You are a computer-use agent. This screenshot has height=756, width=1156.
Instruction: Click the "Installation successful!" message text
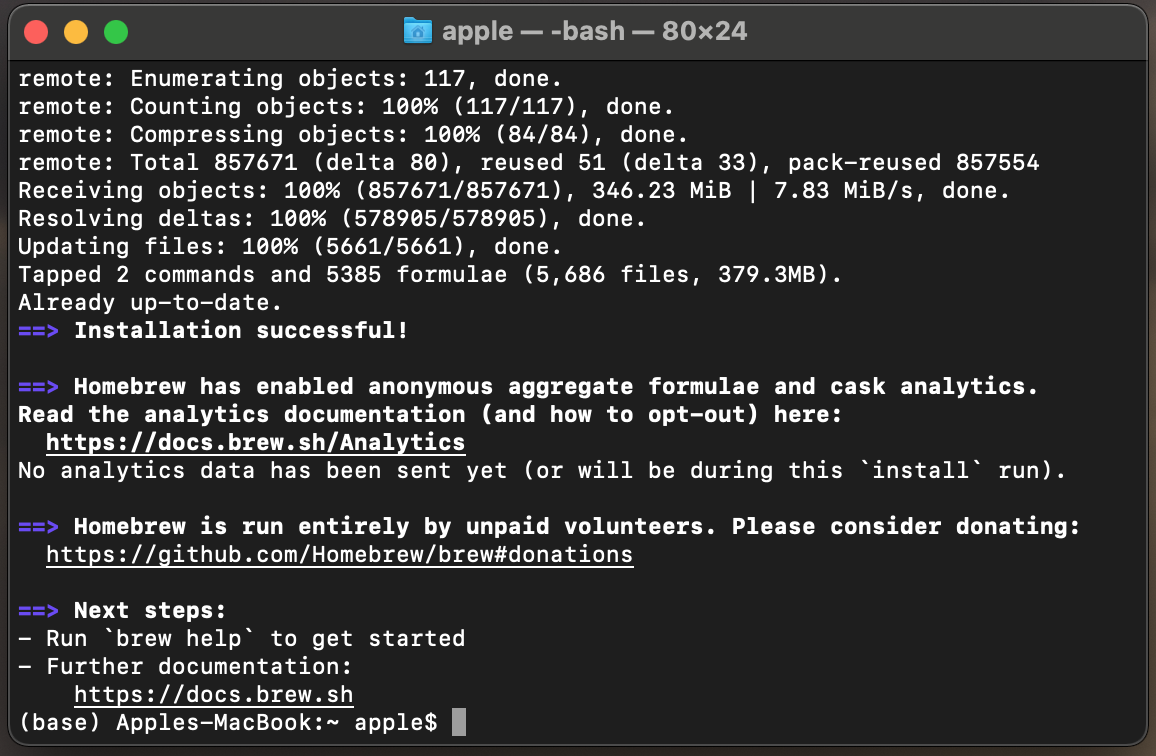[x=241, y=331]
